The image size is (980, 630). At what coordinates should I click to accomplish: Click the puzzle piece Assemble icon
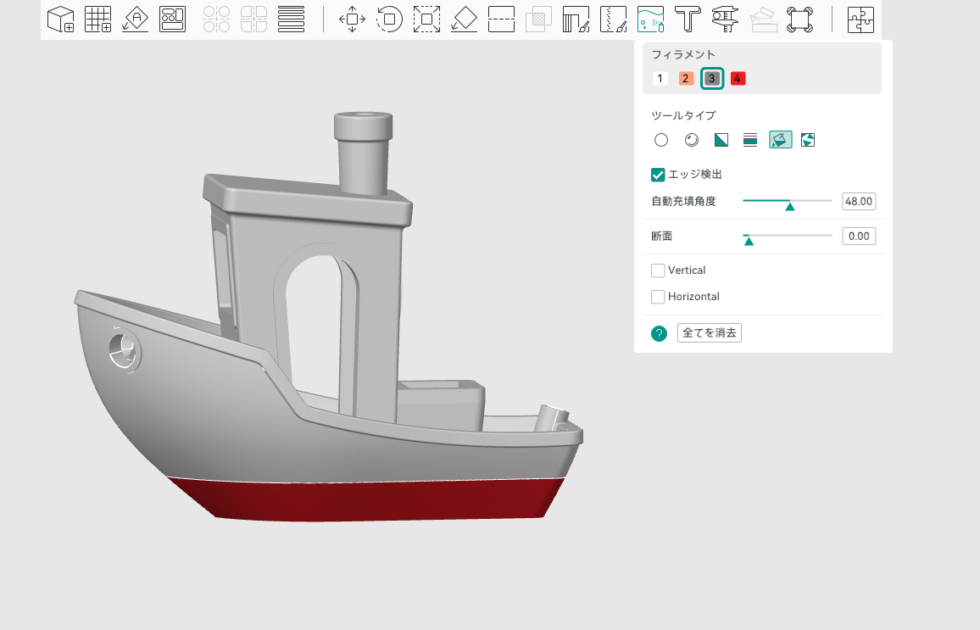[x=861, y=19]
